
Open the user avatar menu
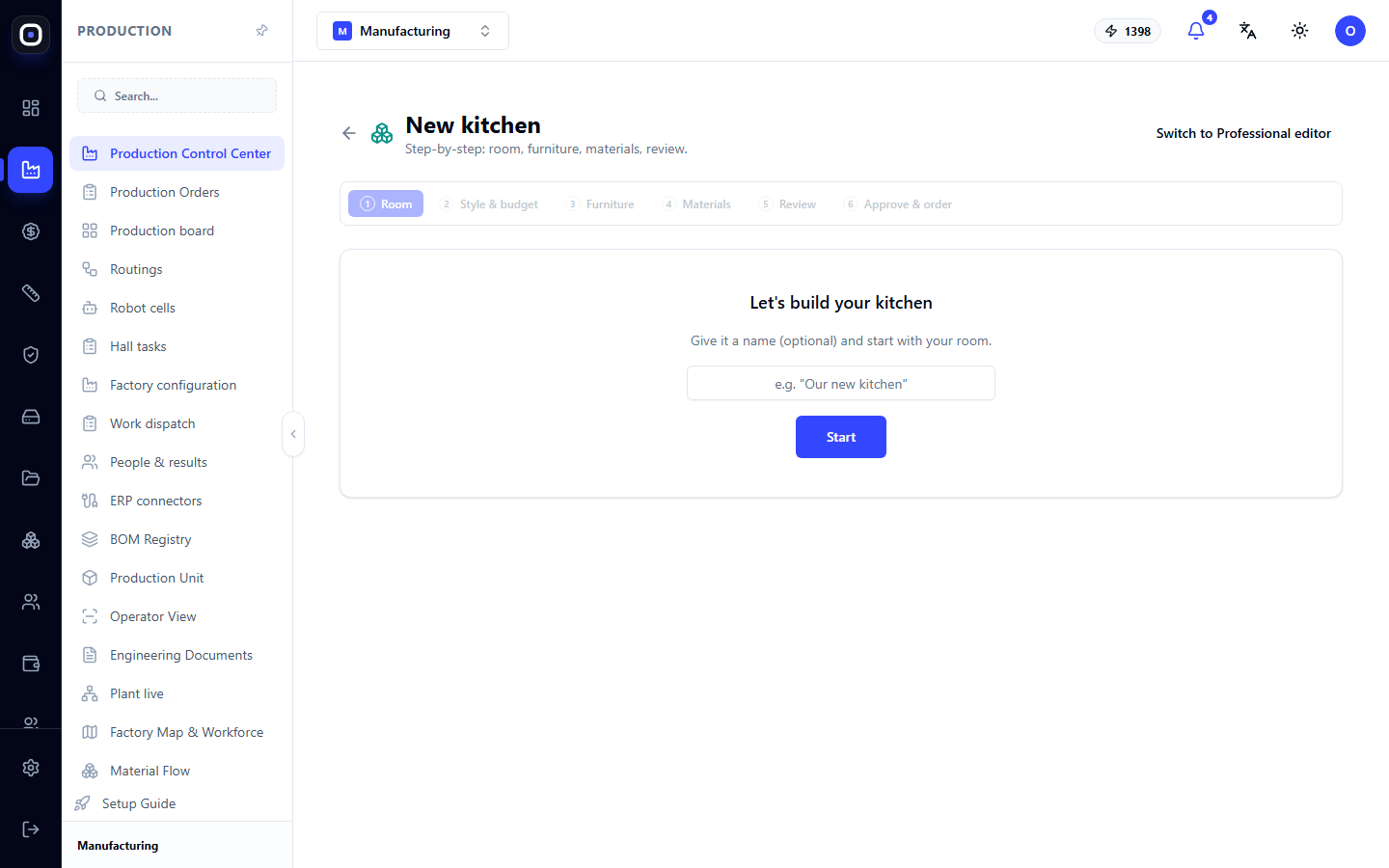[x=1350, y=31]
